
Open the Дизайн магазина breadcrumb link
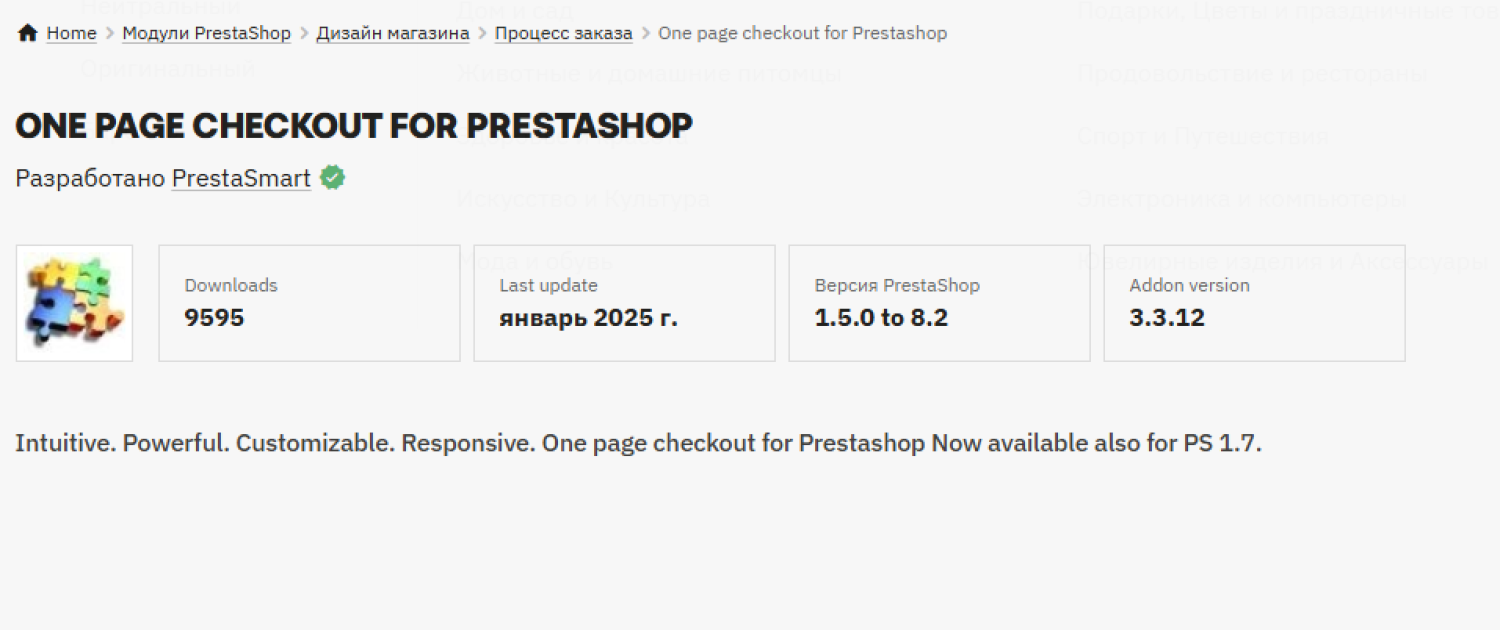393,33
